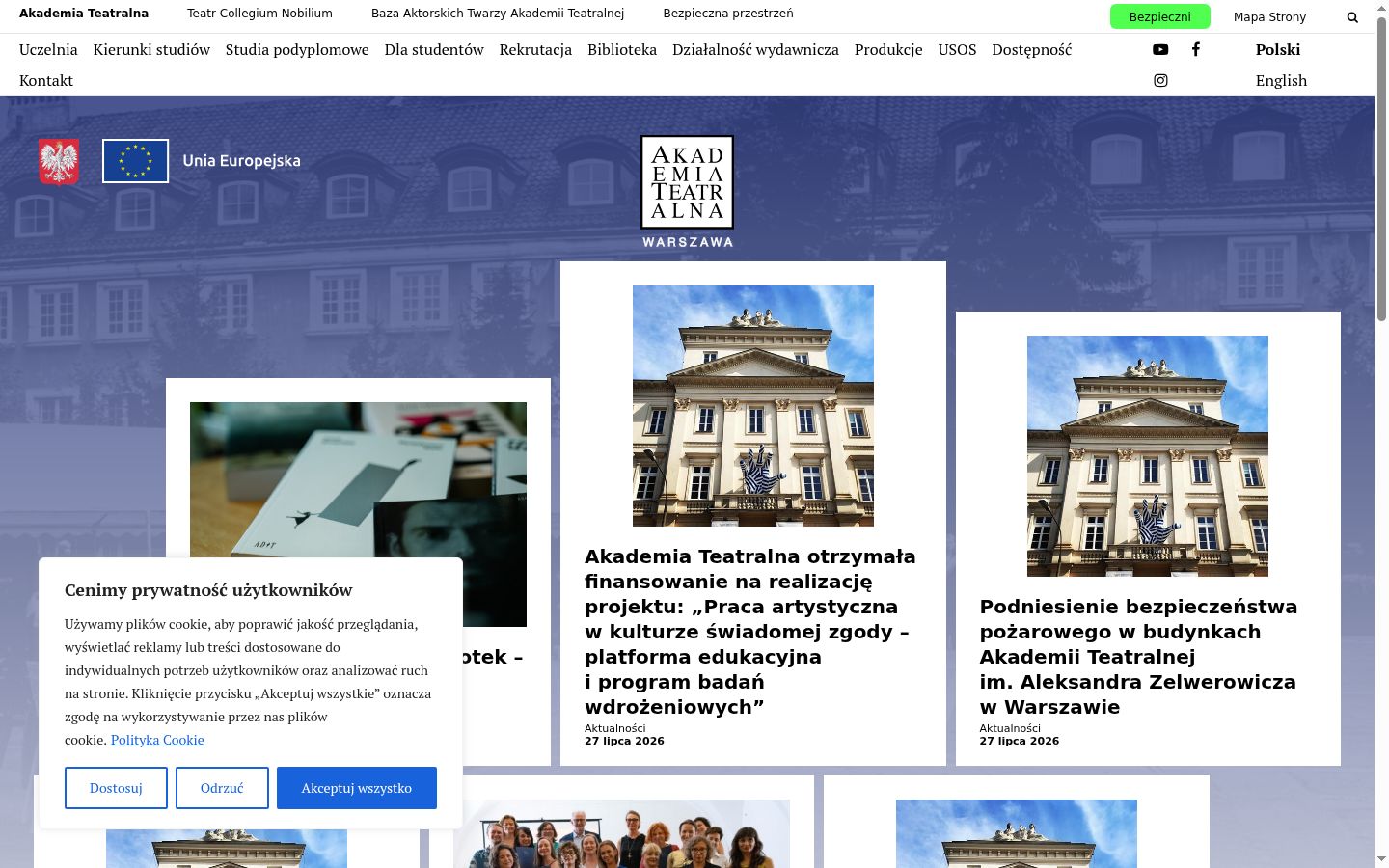Open the group photo thumbnail
1389x868 pixels.
click(621, 834)
